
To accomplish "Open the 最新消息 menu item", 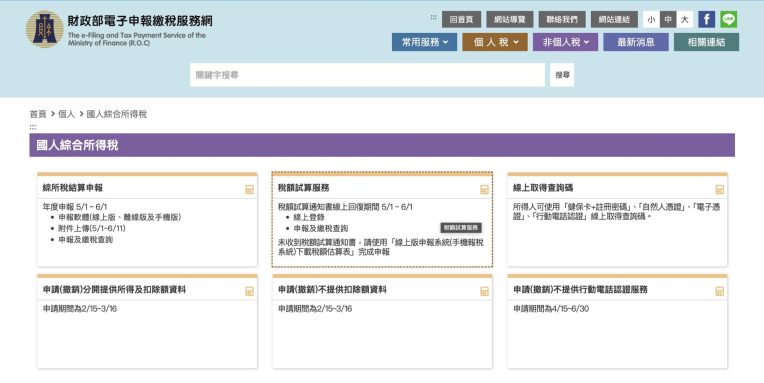I will tap(636, 42).
